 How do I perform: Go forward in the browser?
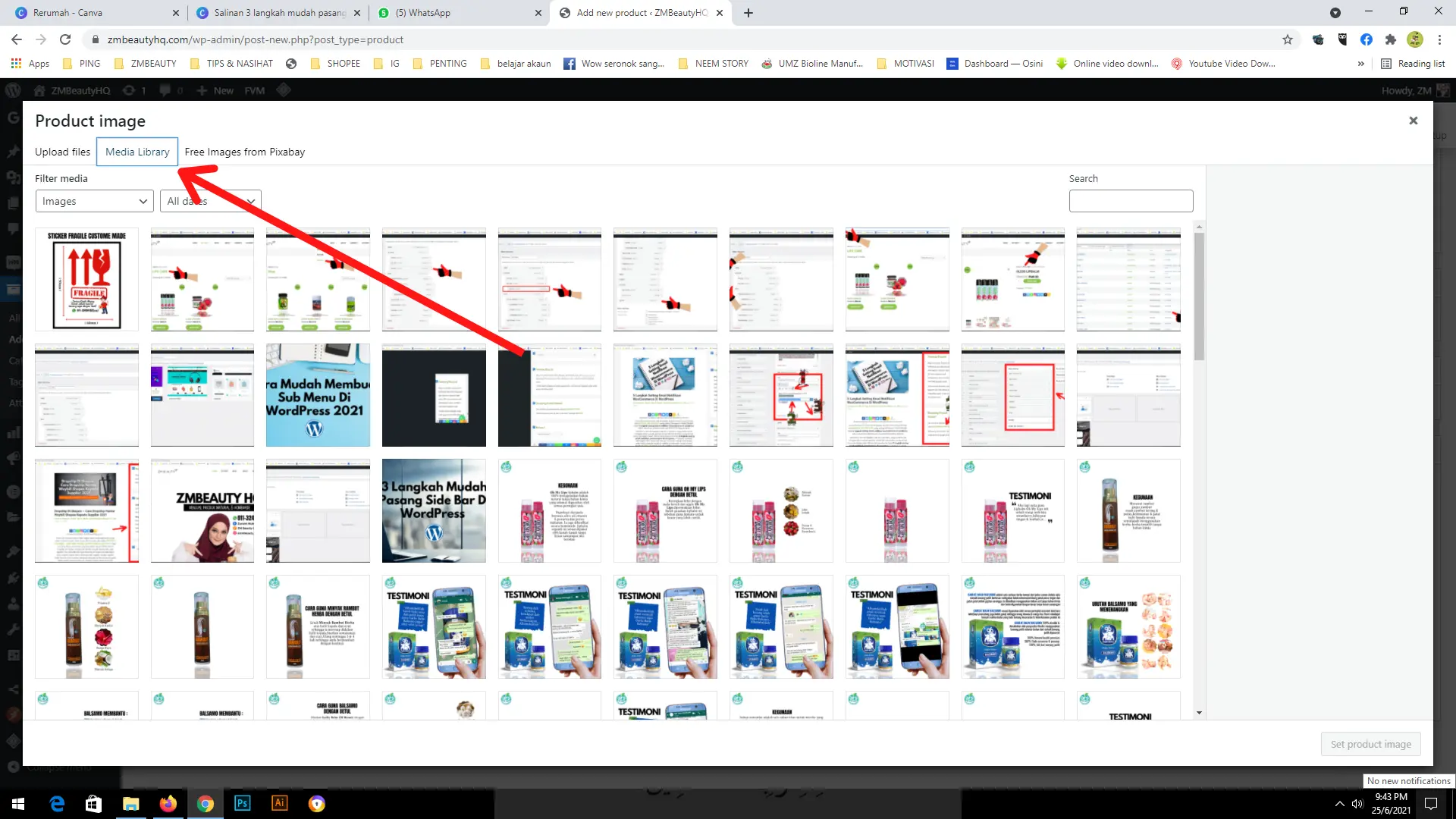41,39
